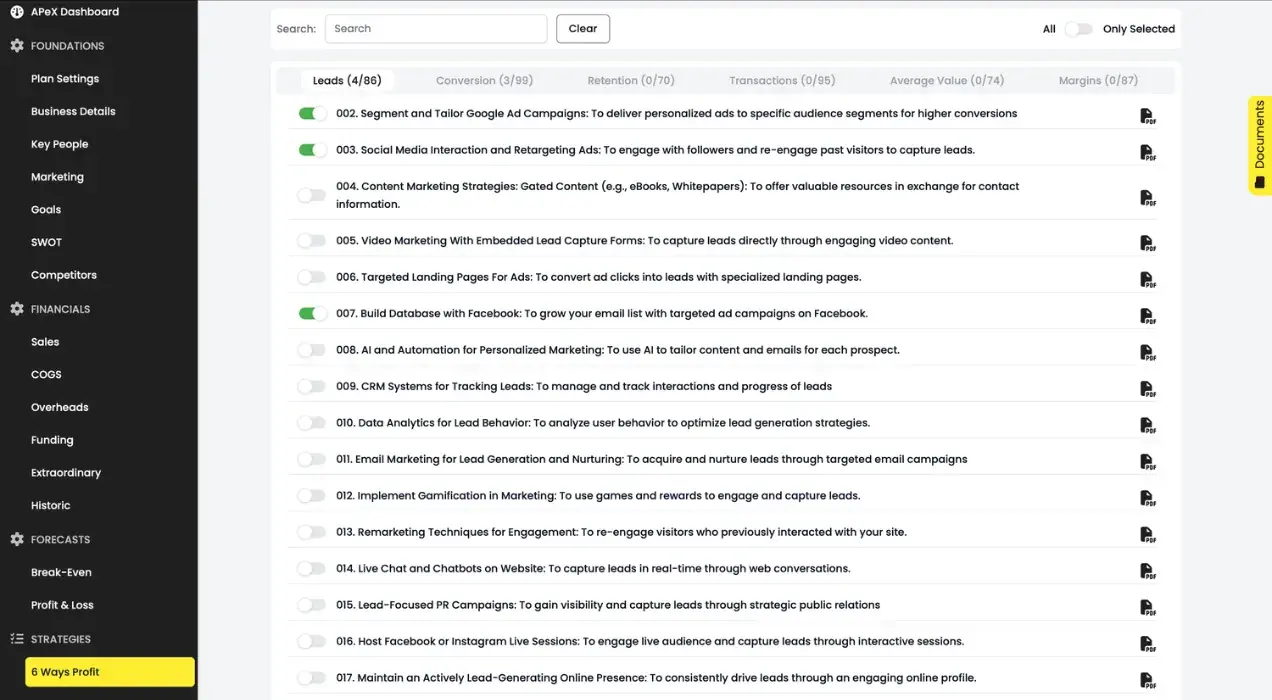Open the Marketing sidebar page
Image resolution: width=1272 pixels, height=700 pixels.
[x=57, y=177]
